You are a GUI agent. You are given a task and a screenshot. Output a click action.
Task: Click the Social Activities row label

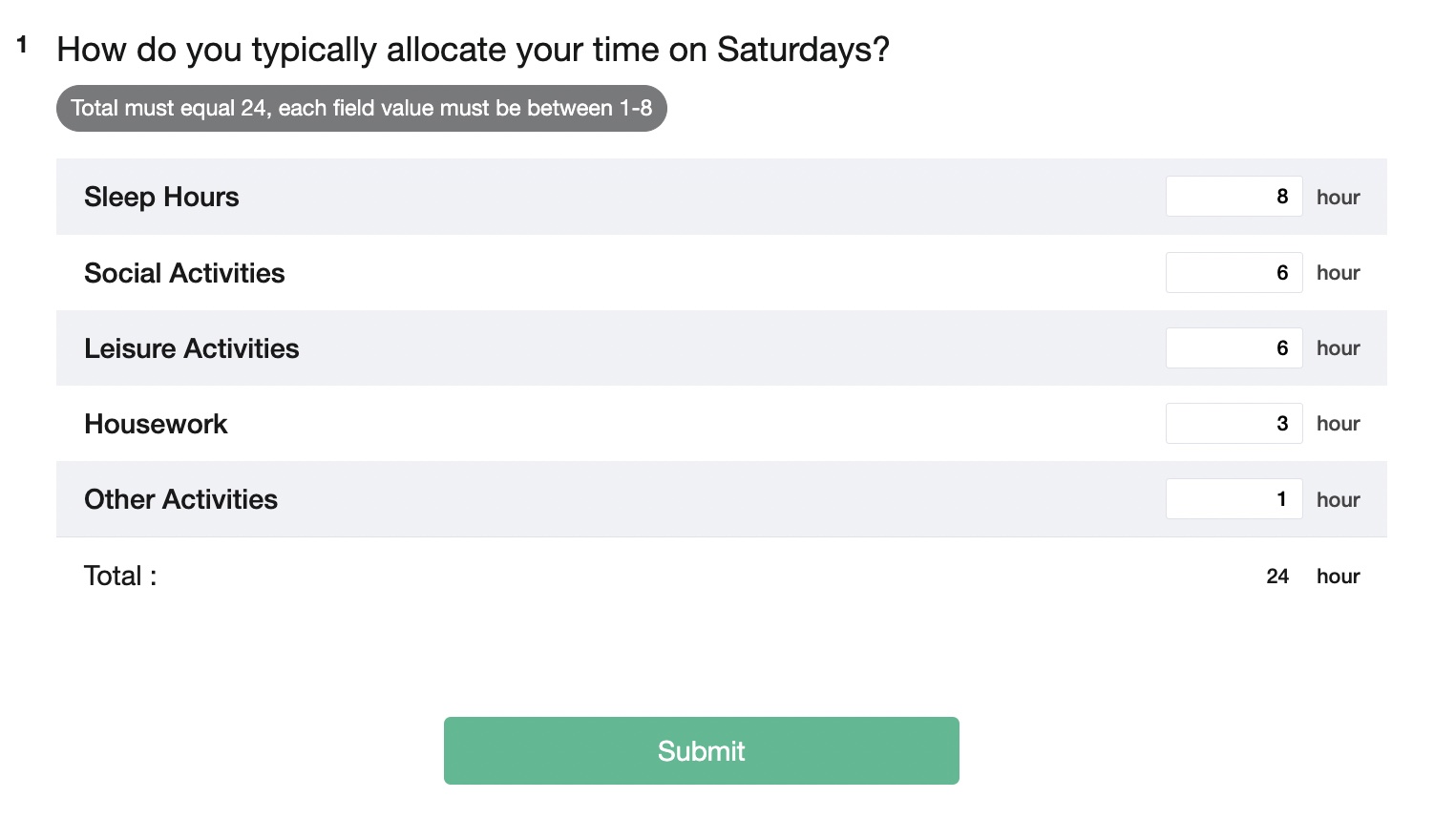(x=184, y=273)
